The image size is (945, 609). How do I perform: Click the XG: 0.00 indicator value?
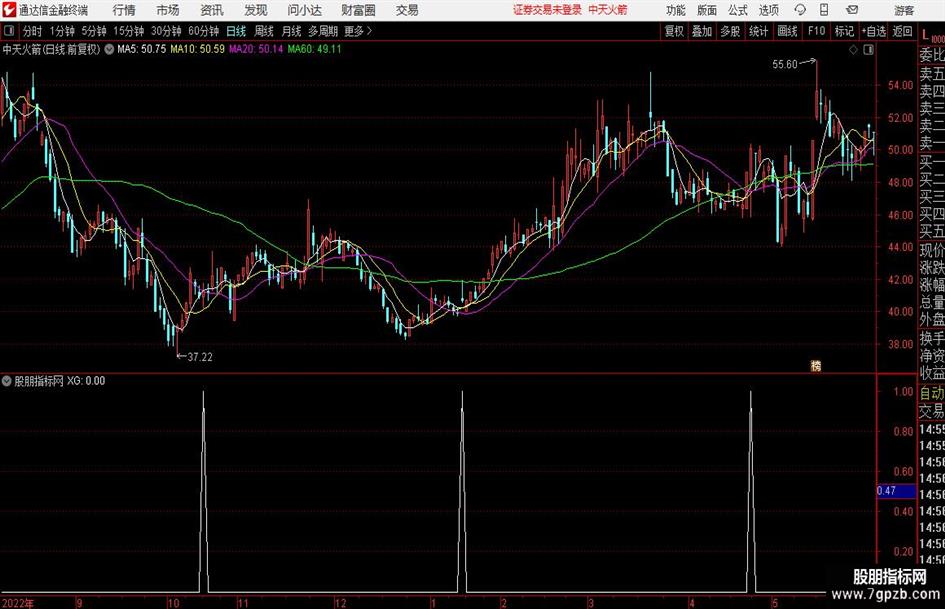click(86, 380)
